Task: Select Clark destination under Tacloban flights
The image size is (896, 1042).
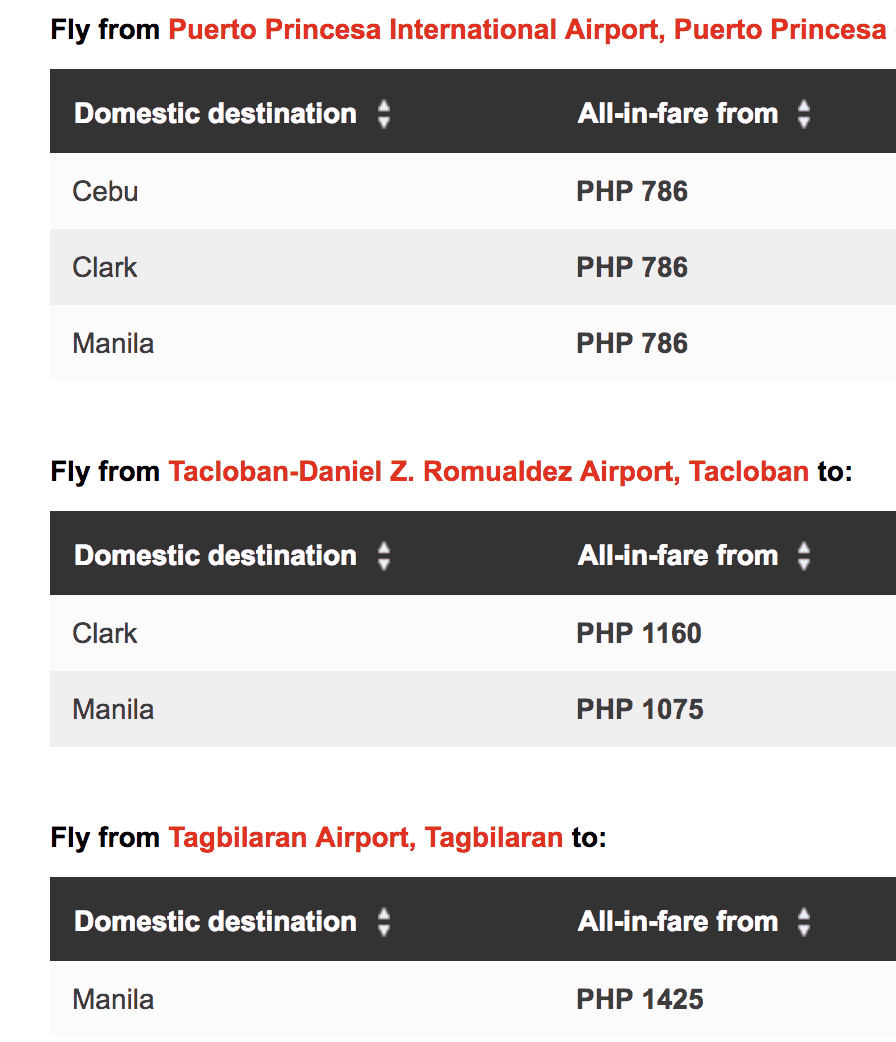Action: click(x=105, y=633)
